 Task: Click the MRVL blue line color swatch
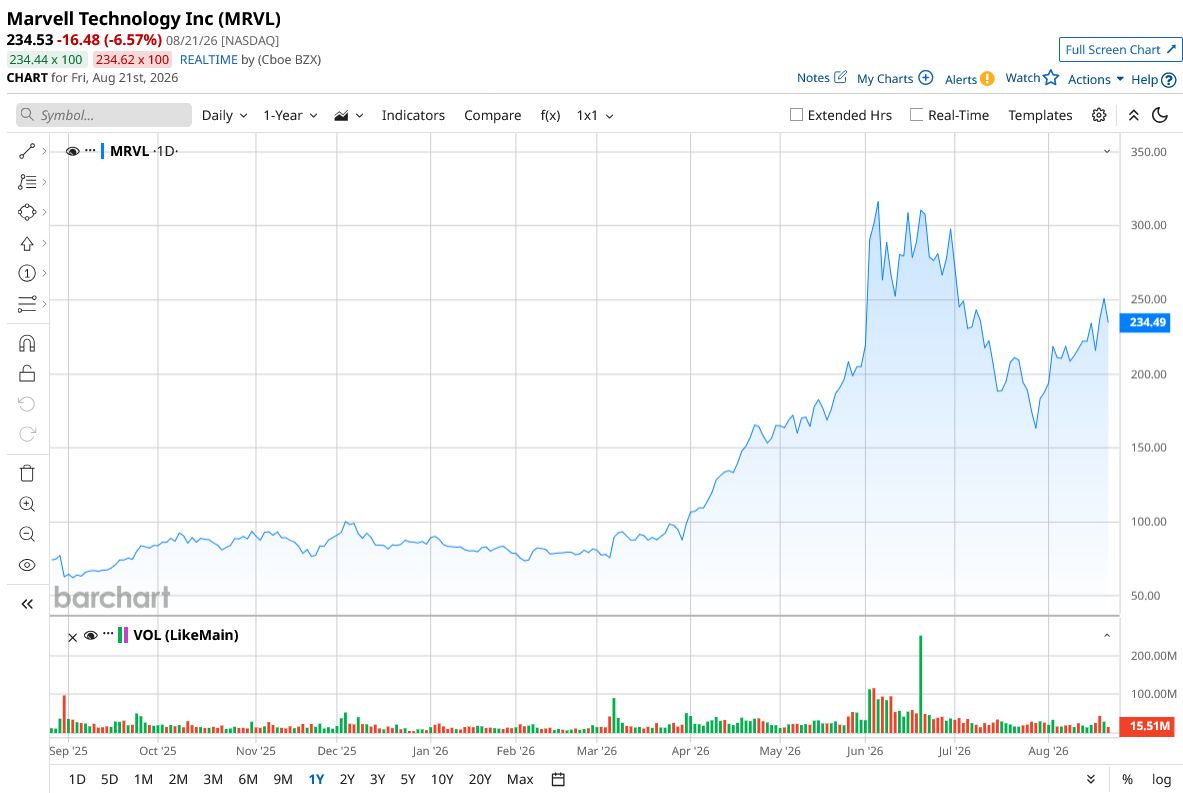[103, 151]
